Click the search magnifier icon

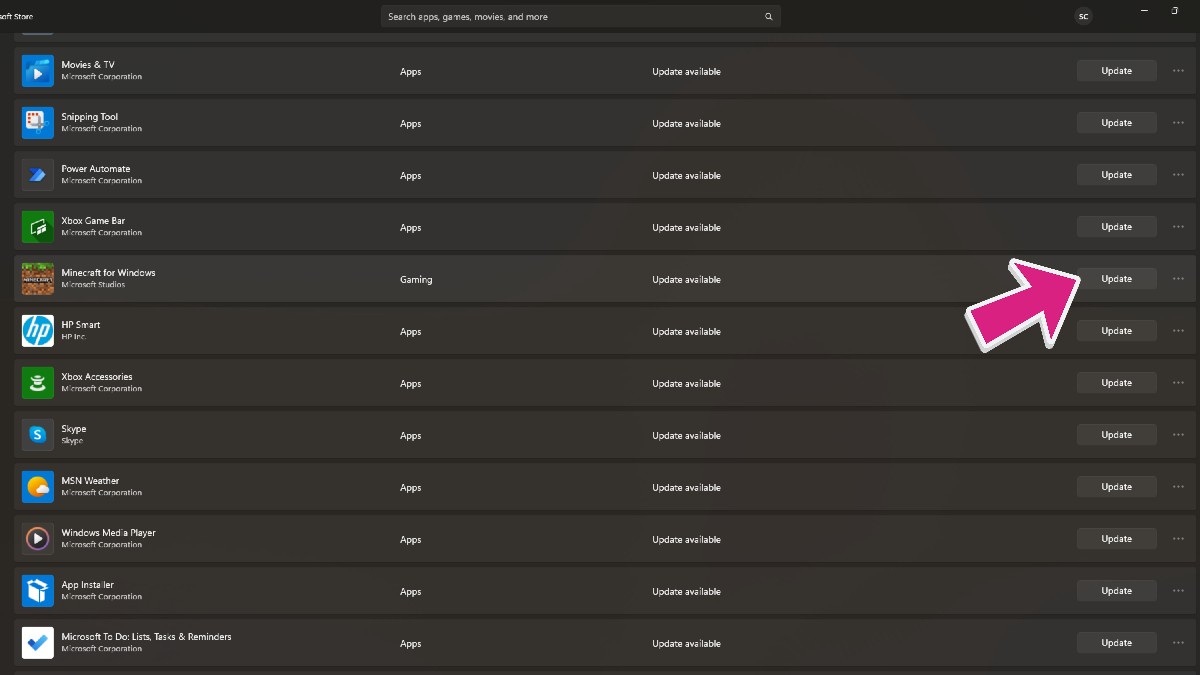(x=768, y=17)
